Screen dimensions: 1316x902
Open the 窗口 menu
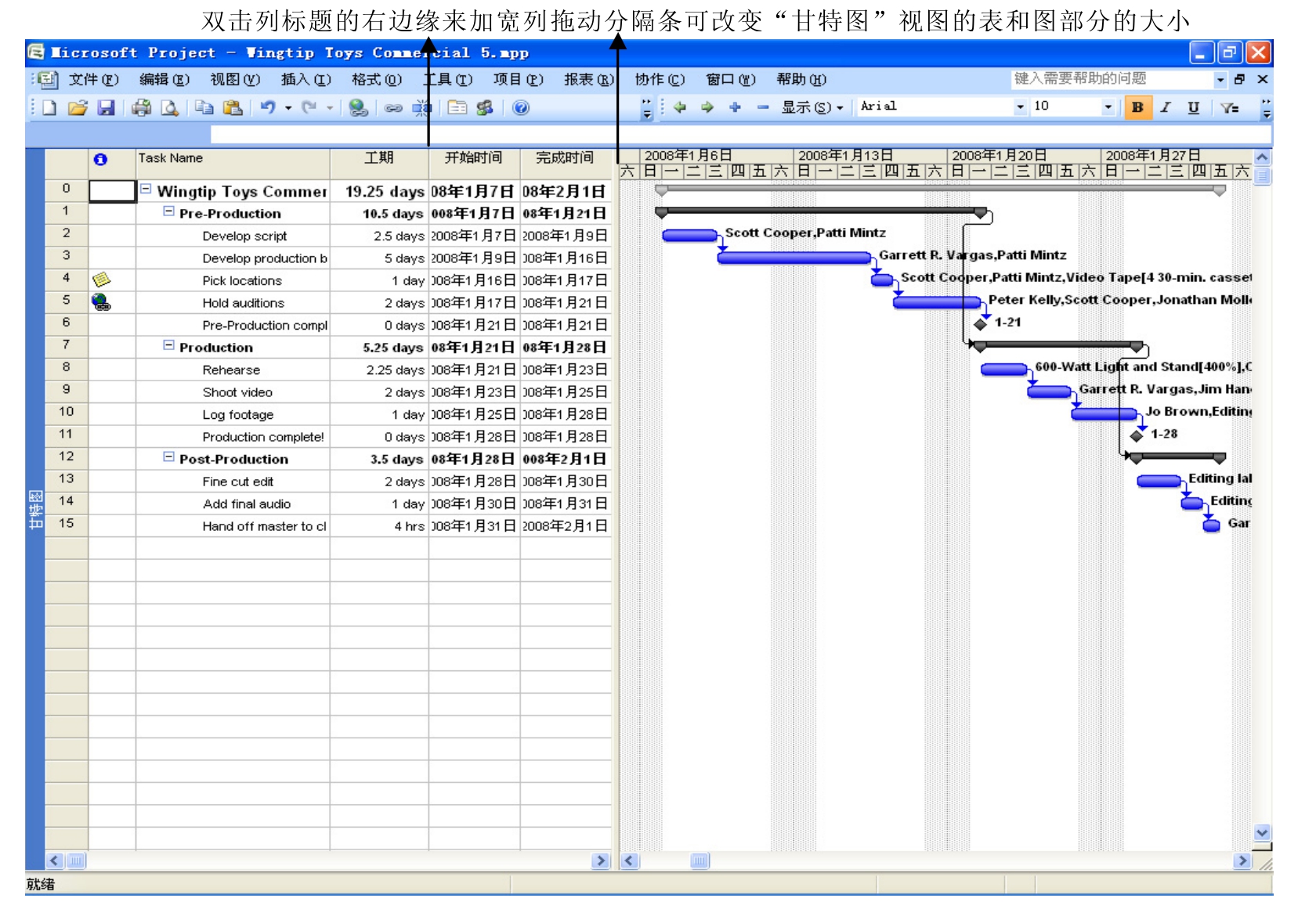coord(731,79)
